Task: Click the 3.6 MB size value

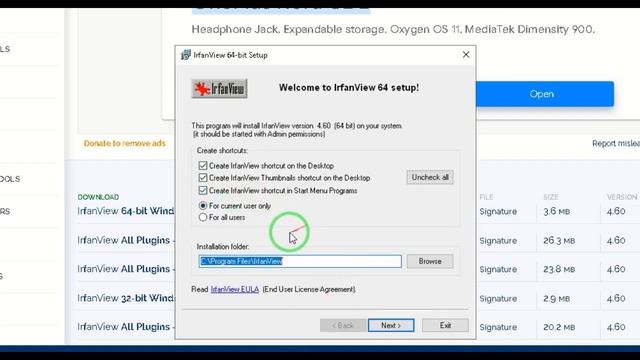Action: (x=556, y=211)
